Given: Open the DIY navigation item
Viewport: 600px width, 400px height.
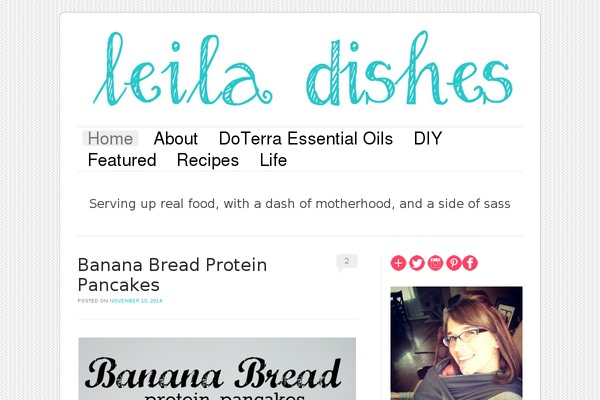Looking at the screenshot, I should pyautogui.click(x=428, y=138).
